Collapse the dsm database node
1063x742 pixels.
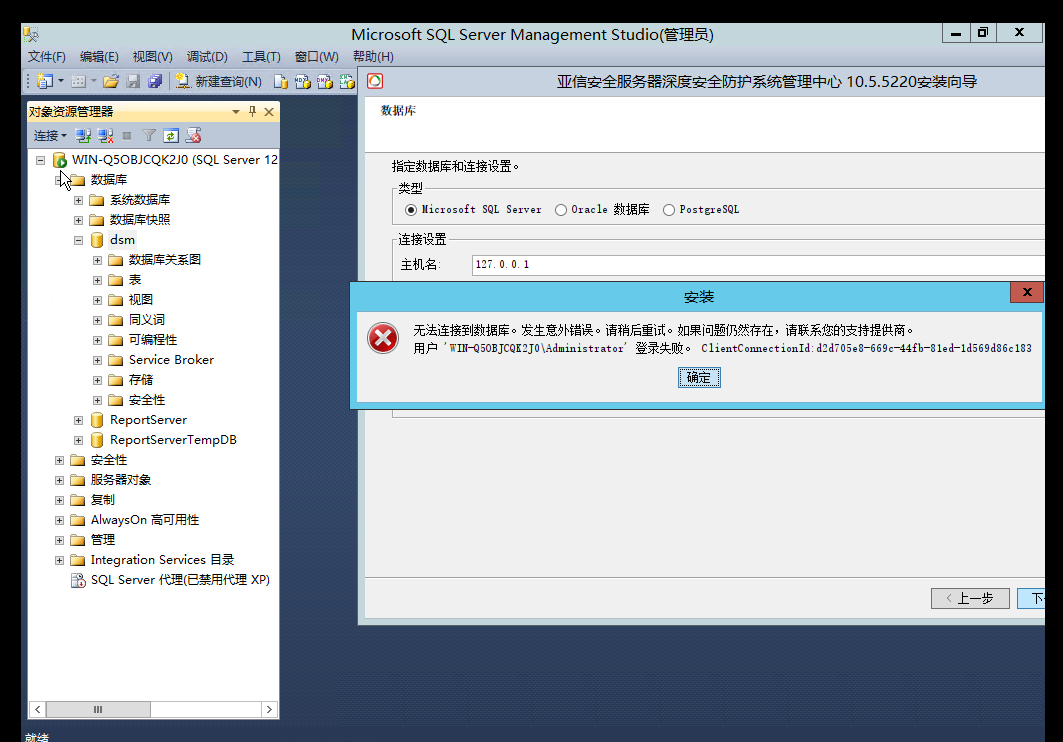point(79,241)
